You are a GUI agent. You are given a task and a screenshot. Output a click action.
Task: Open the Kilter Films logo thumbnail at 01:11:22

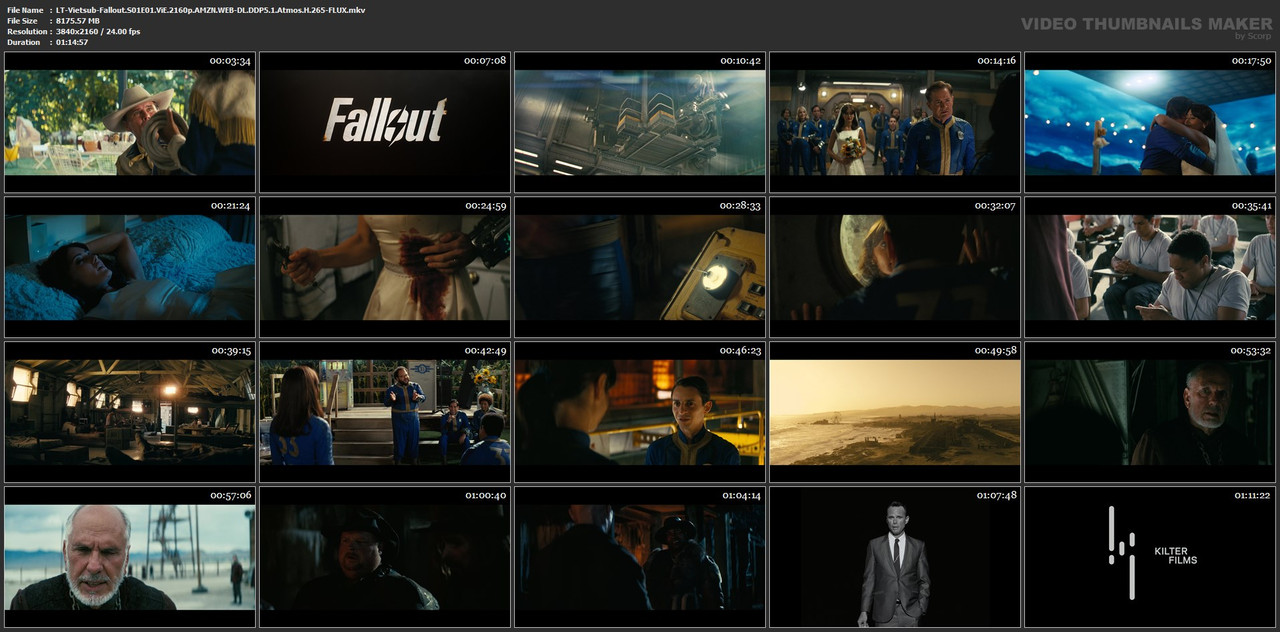click(x=1150, y=557)
